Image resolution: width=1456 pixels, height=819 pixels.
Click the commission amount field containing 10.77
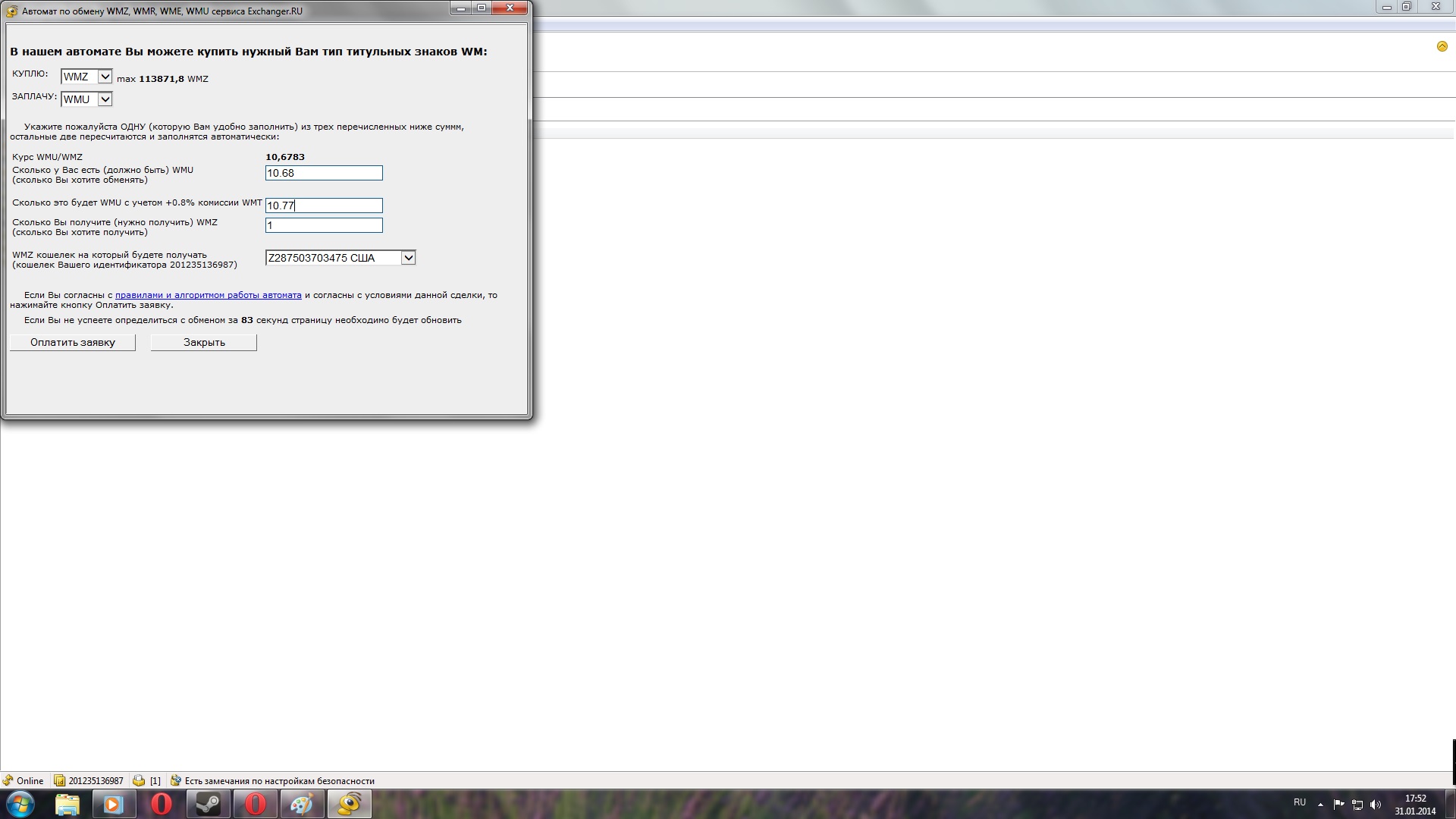(324, 206)
